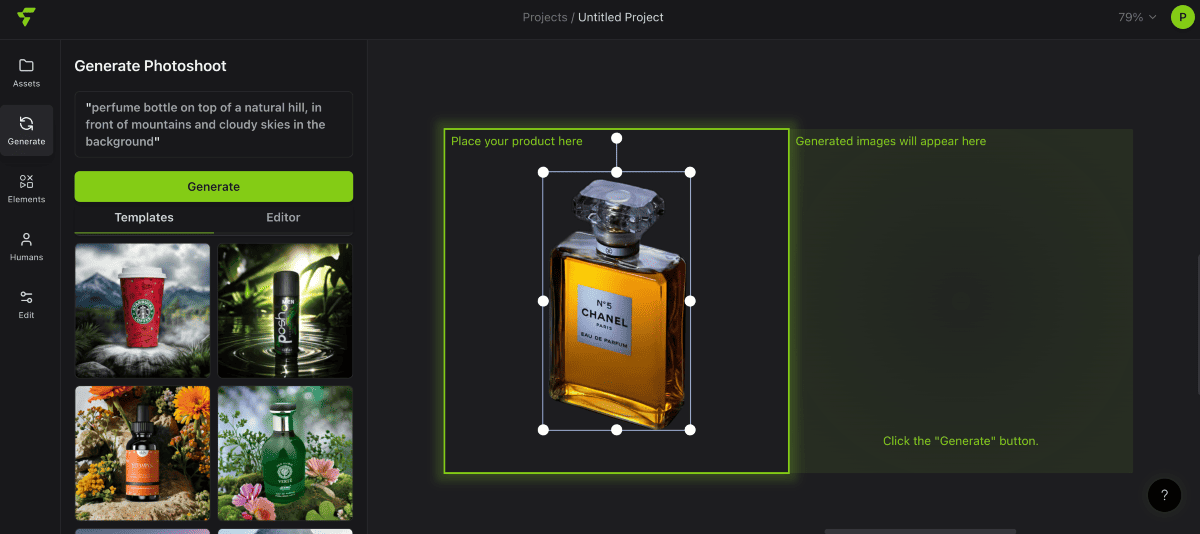Screen dimensions: 1200x534
Task: Open the Assets folder panel
Action: click(x=27, y=73)
